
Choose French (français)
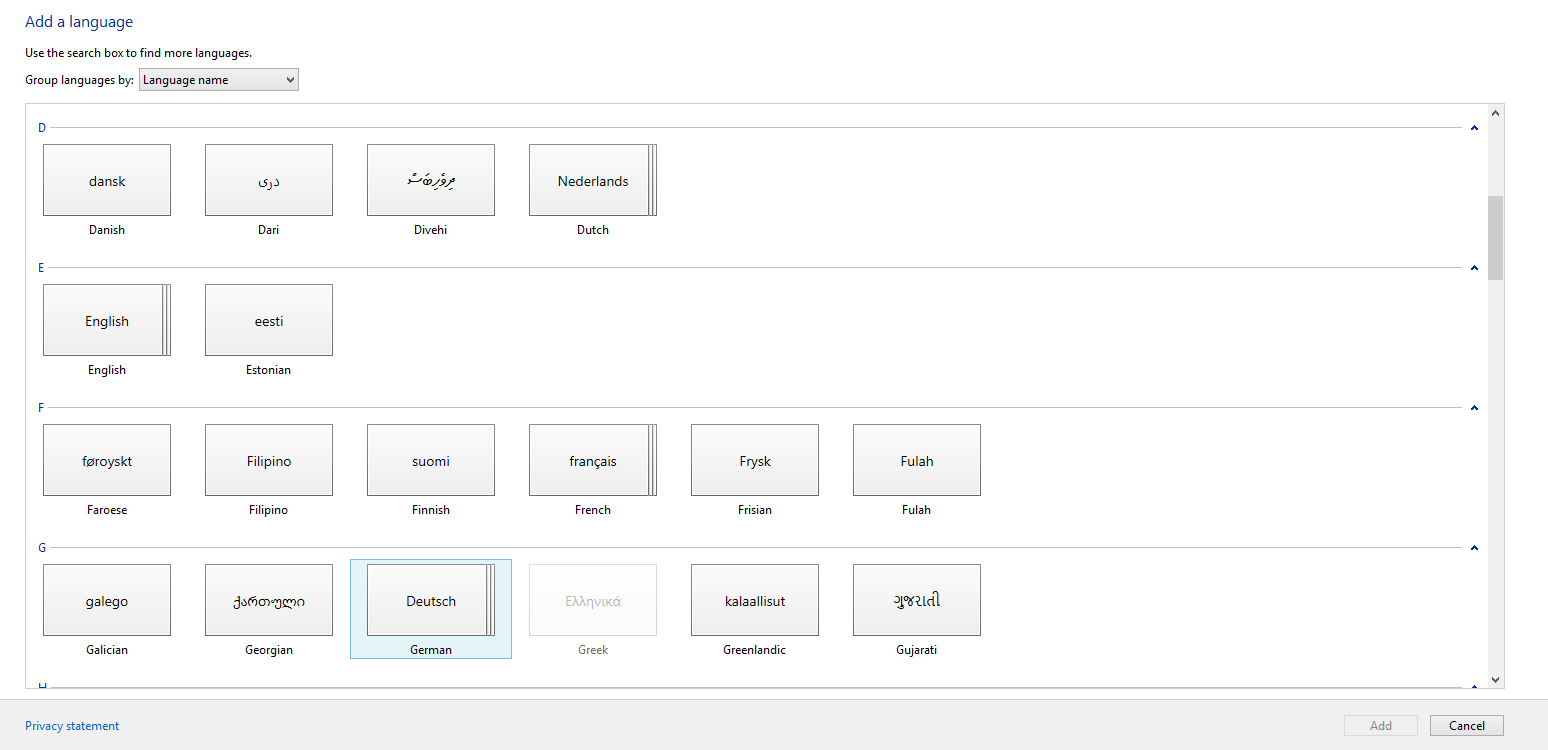coord(592,460)
